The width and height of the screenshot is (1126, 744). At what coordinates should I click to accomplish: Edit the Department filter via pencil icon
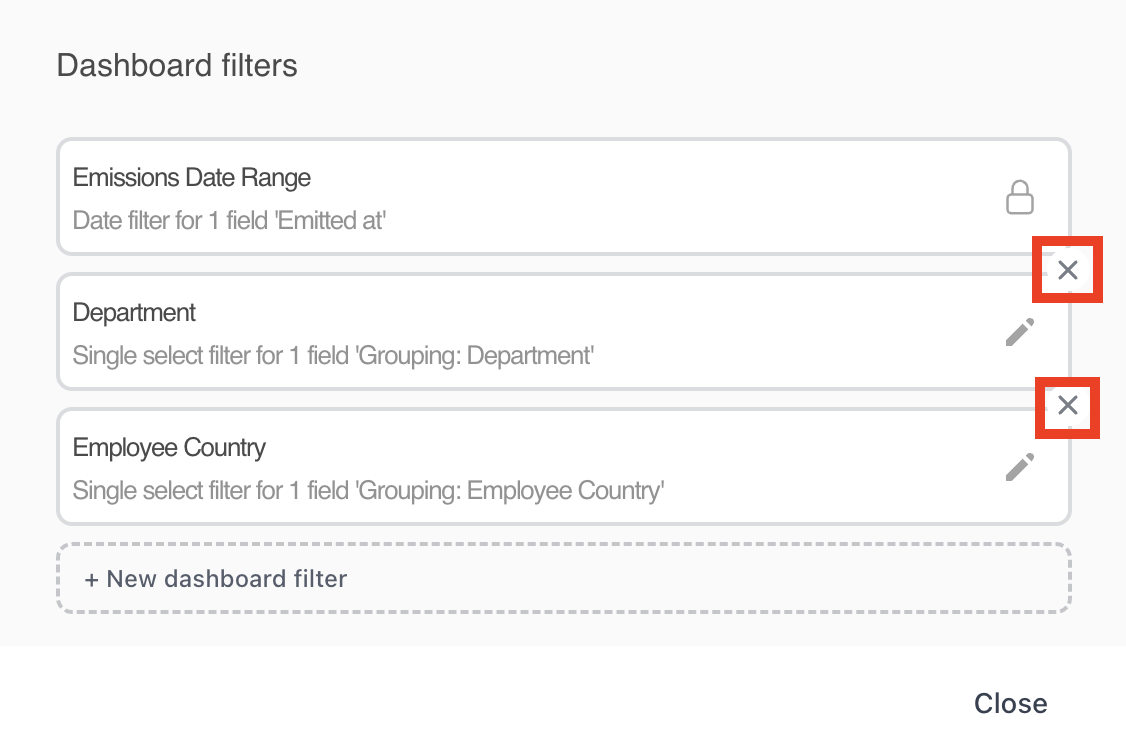(x=1019, y=332)
